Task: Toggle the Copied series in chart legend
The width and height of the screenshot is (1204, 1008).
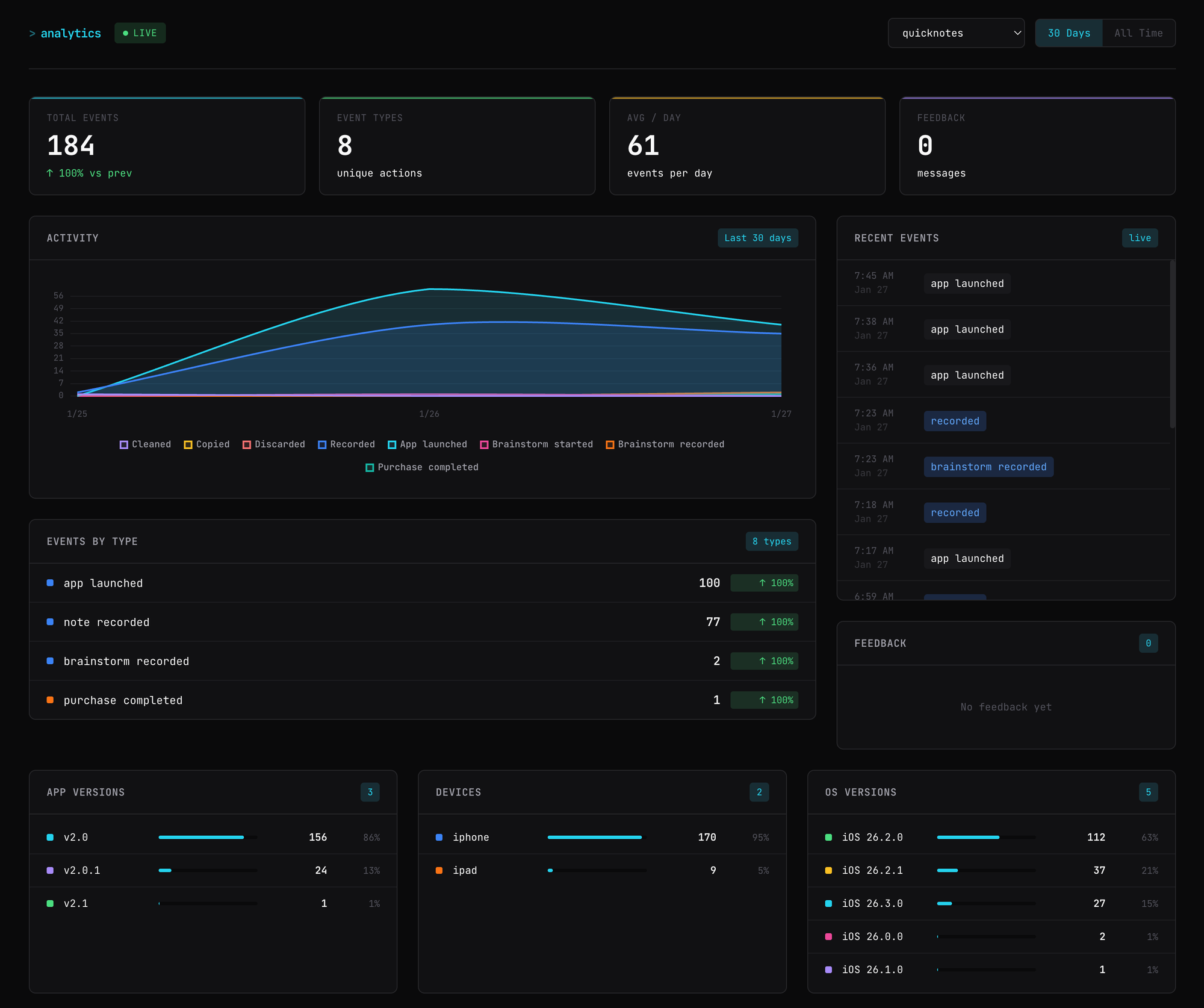Action: (188, 444)
